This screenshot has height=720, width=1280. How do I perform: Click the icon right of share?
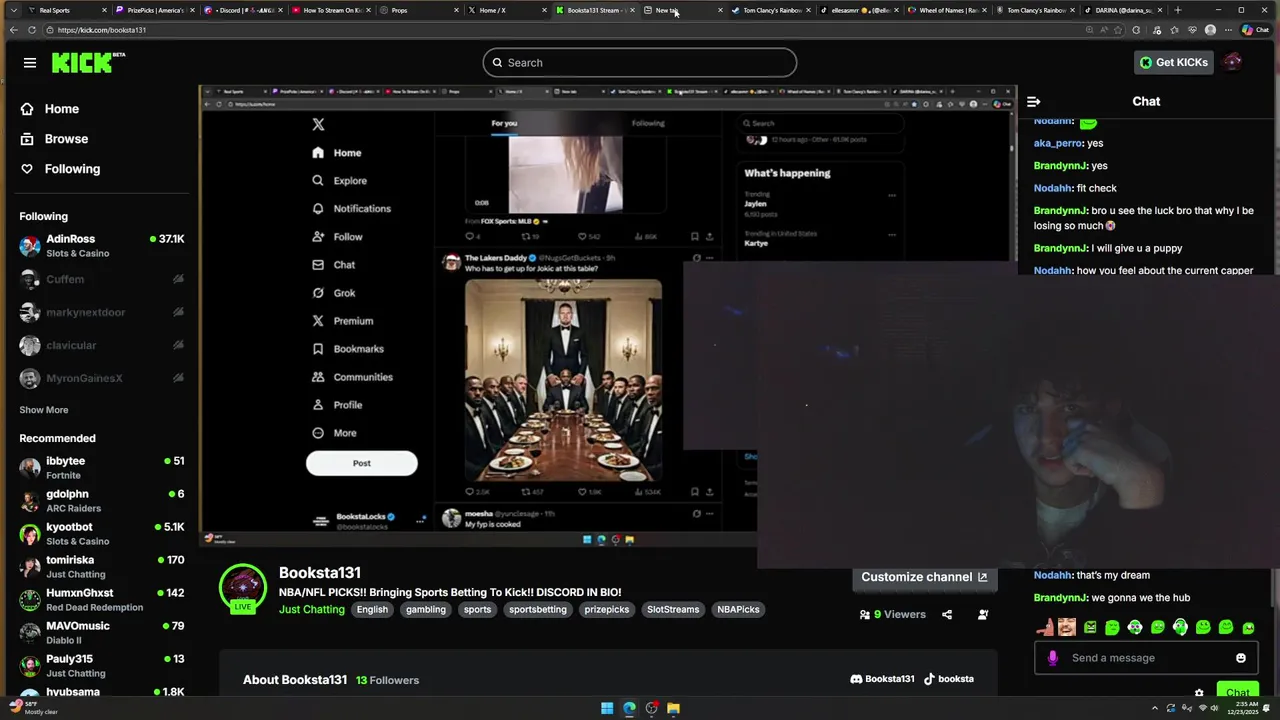[983, 614]
